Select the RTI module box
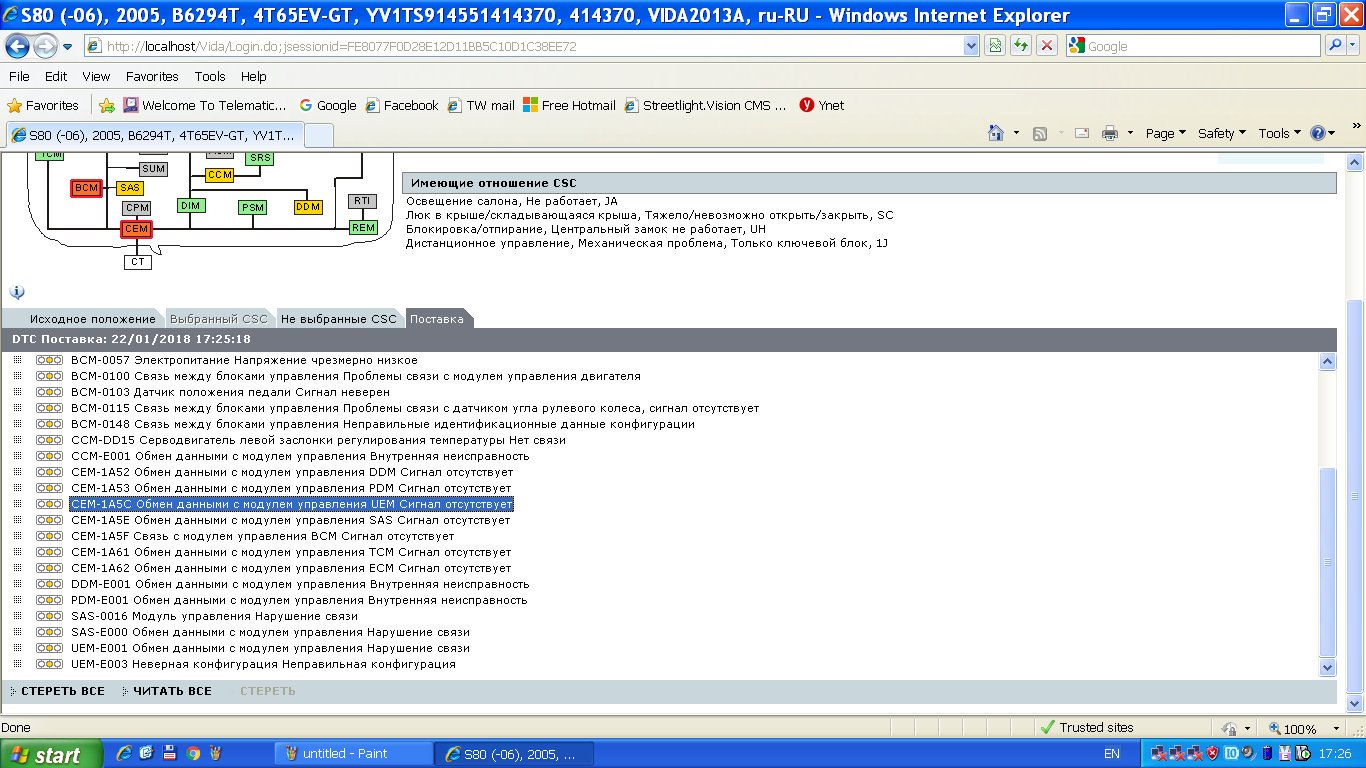Image resolution: width=1366 pixels, height=768 pixels. 362,201
